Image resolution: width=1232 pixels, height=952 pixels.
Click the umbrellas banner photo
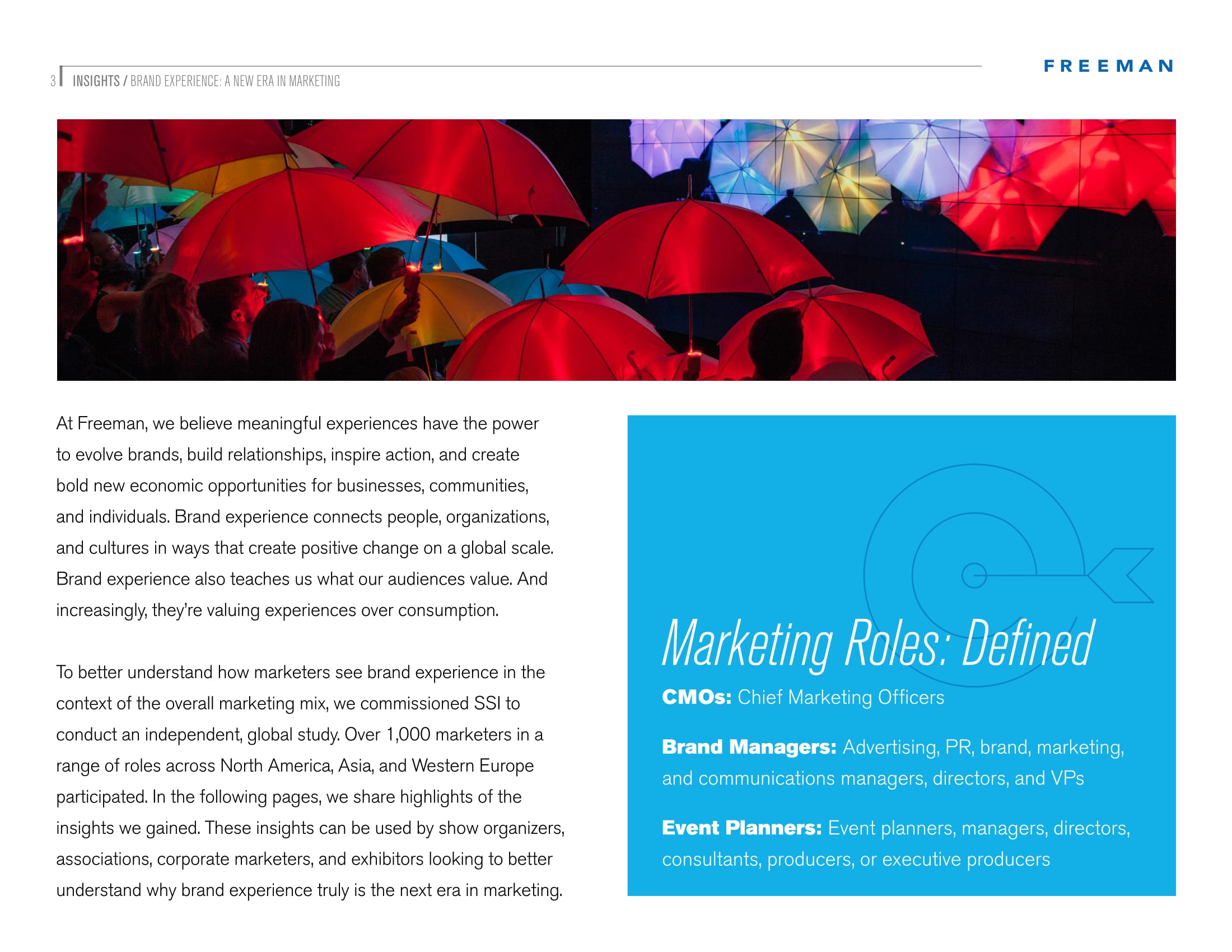click(616, 249)
